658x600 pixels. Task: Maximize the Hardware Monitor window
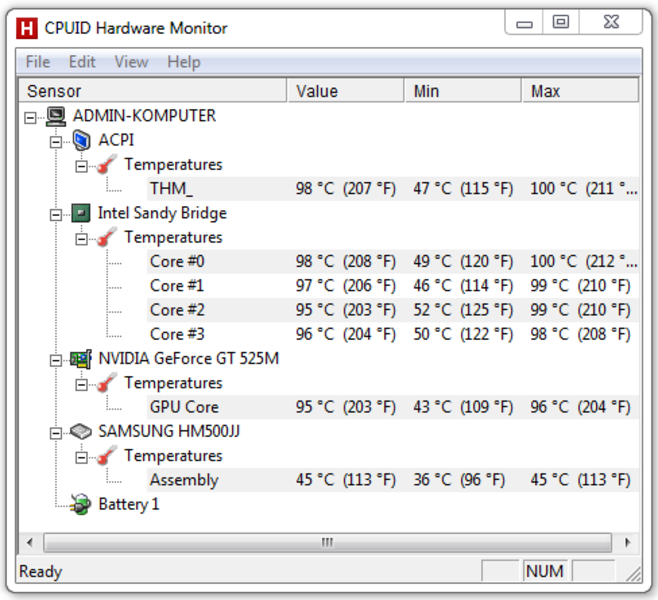[x=561, y=22]
